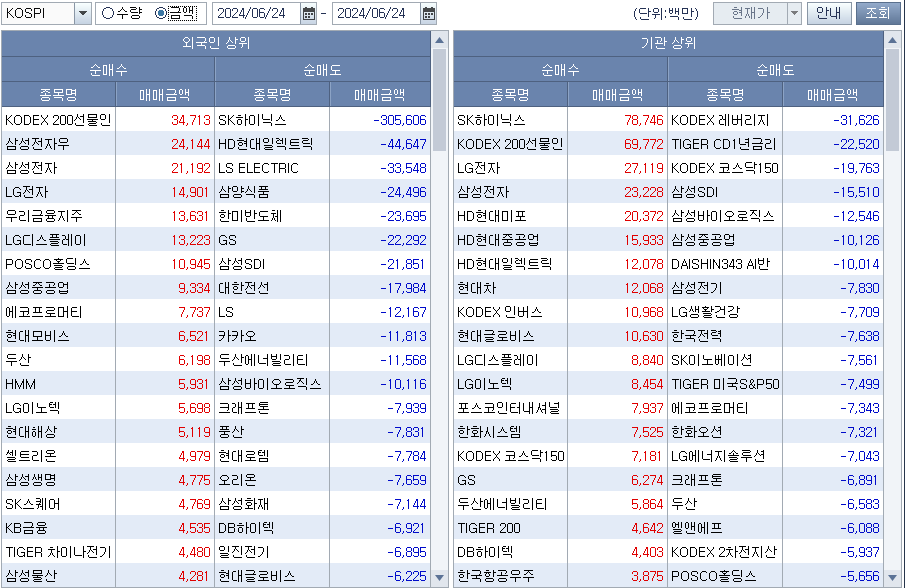Click 순매수 header in institution panel

pos(560,70)
